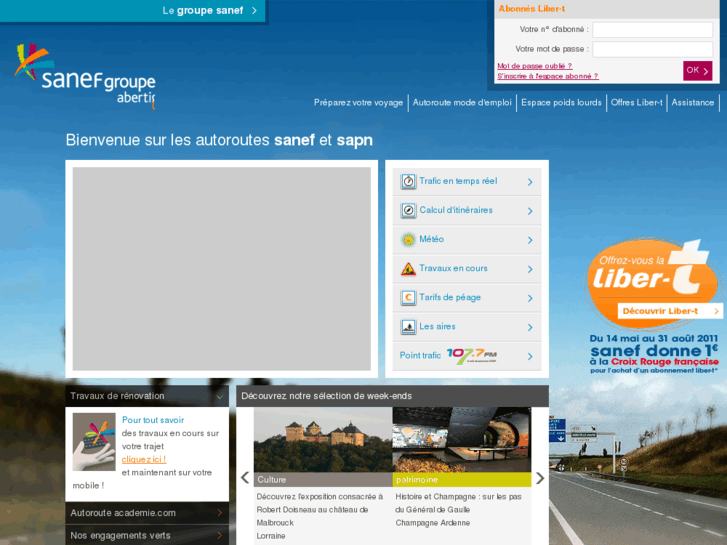Click the Travaux en cours warning icon
The width and height of the screenshot is (727, 545).
click(x=408, y=269)
